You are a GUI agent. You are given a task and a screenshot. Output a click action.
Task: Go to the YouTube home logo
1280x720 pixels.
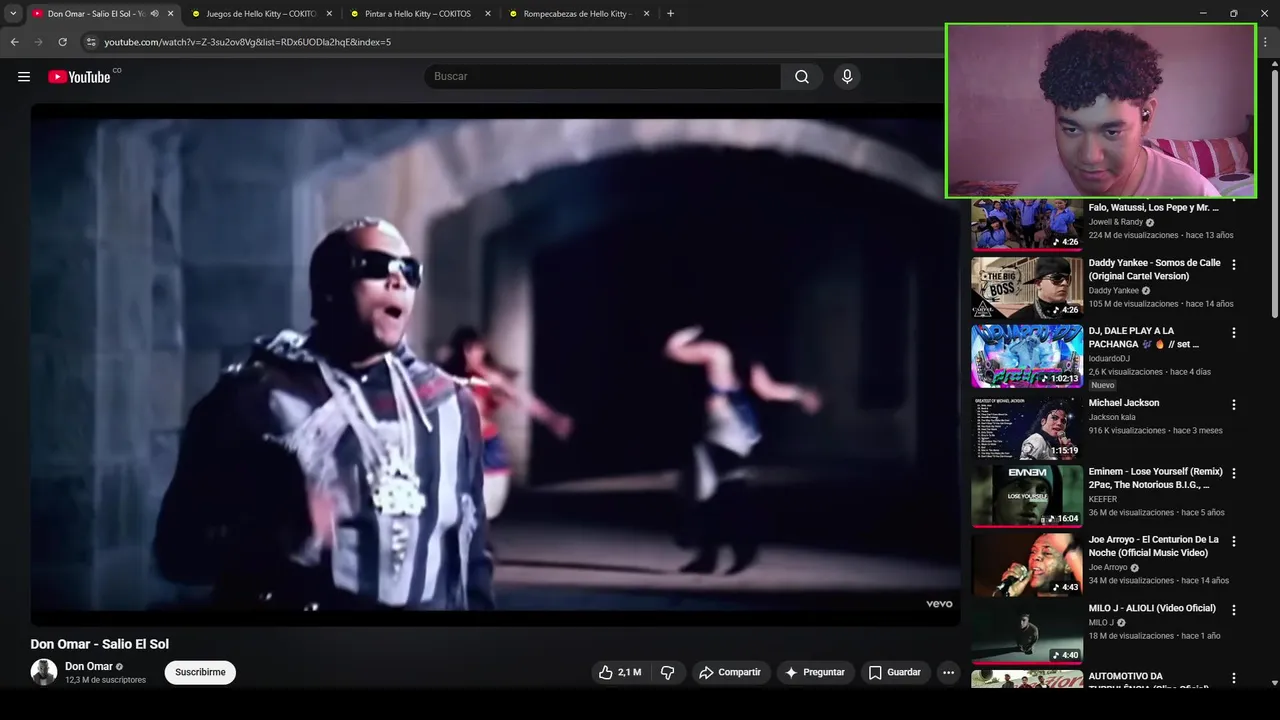pyautogui.click(x=80, y=77)
